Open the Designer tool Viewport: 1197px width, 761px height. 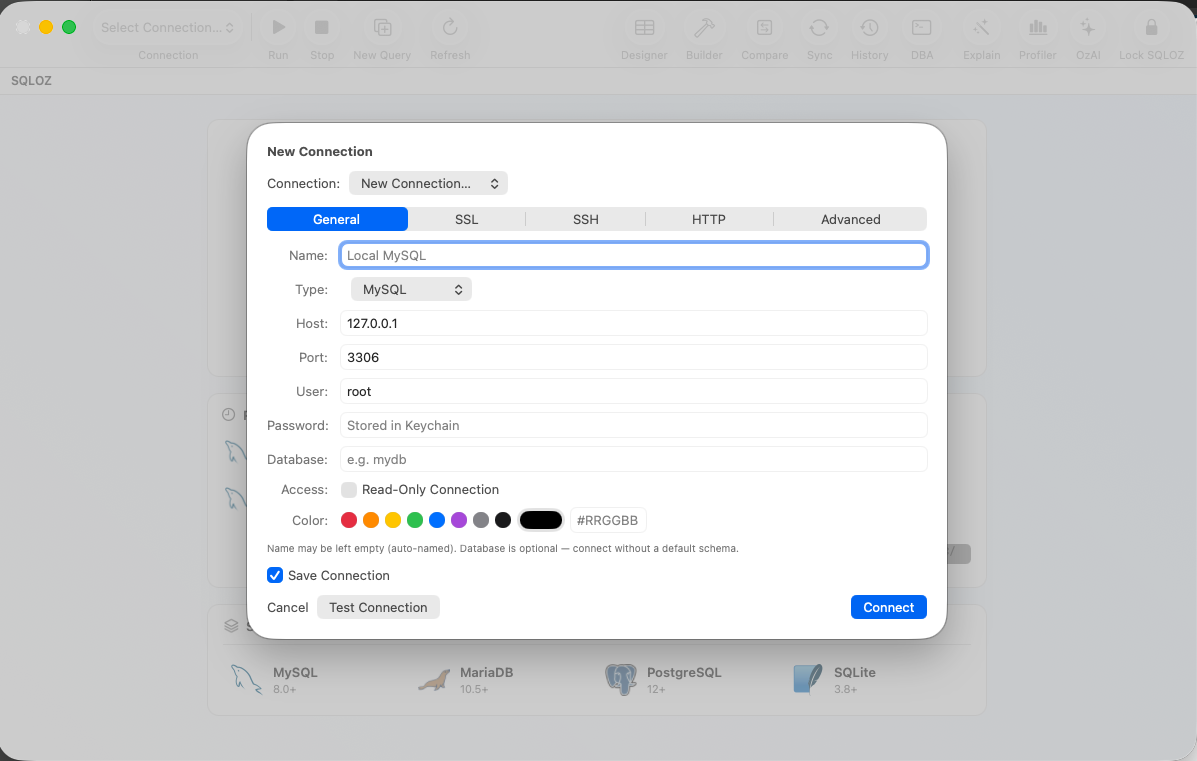click(x=644, y=27)
